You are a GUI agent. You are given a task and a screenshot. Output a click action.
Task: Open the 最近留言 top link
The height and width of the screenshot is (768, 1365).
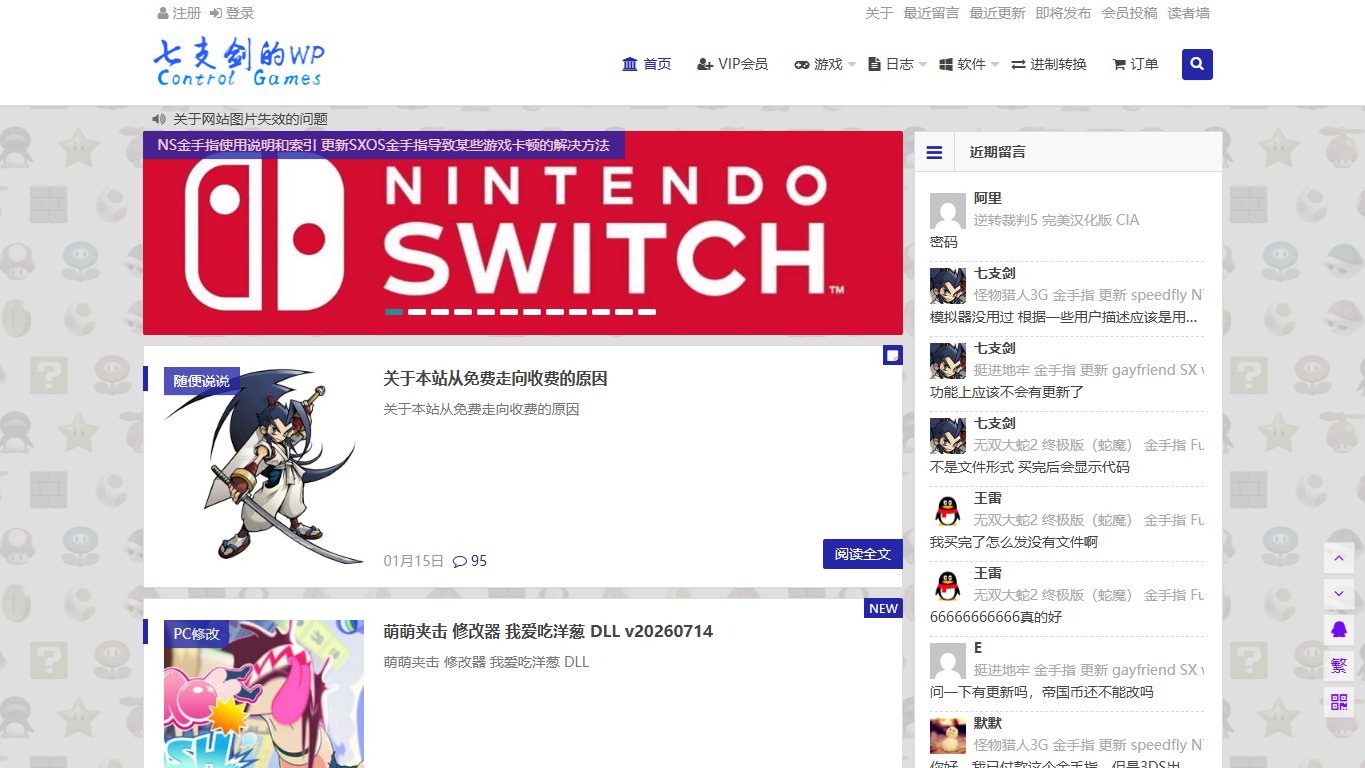[x=931, y=13]
